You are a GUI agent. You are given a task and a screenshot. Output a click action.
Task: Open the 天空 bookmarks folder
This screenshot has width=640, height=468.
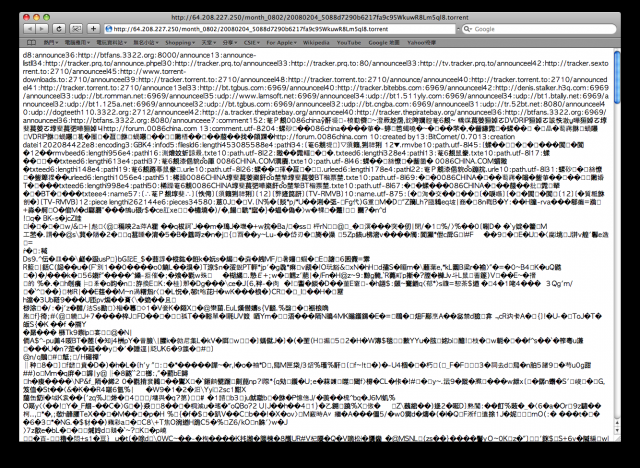click(x=209, y=42)
